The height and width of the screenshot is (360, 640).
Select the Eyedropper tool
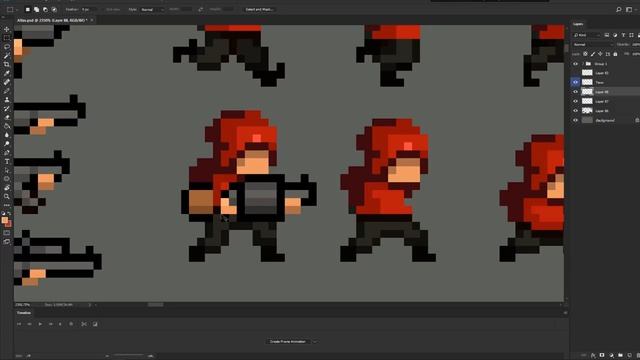(x=7, y=73)
